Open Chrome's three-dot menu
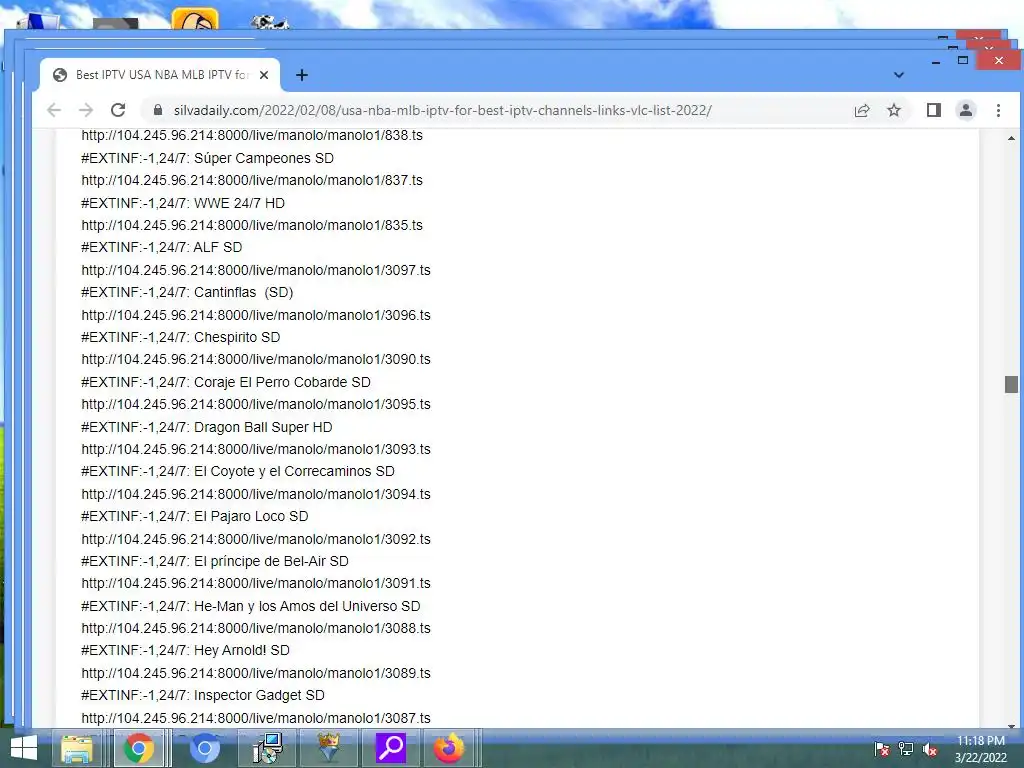This screenshot has height=768, width=1024. (x=998, y=110)
